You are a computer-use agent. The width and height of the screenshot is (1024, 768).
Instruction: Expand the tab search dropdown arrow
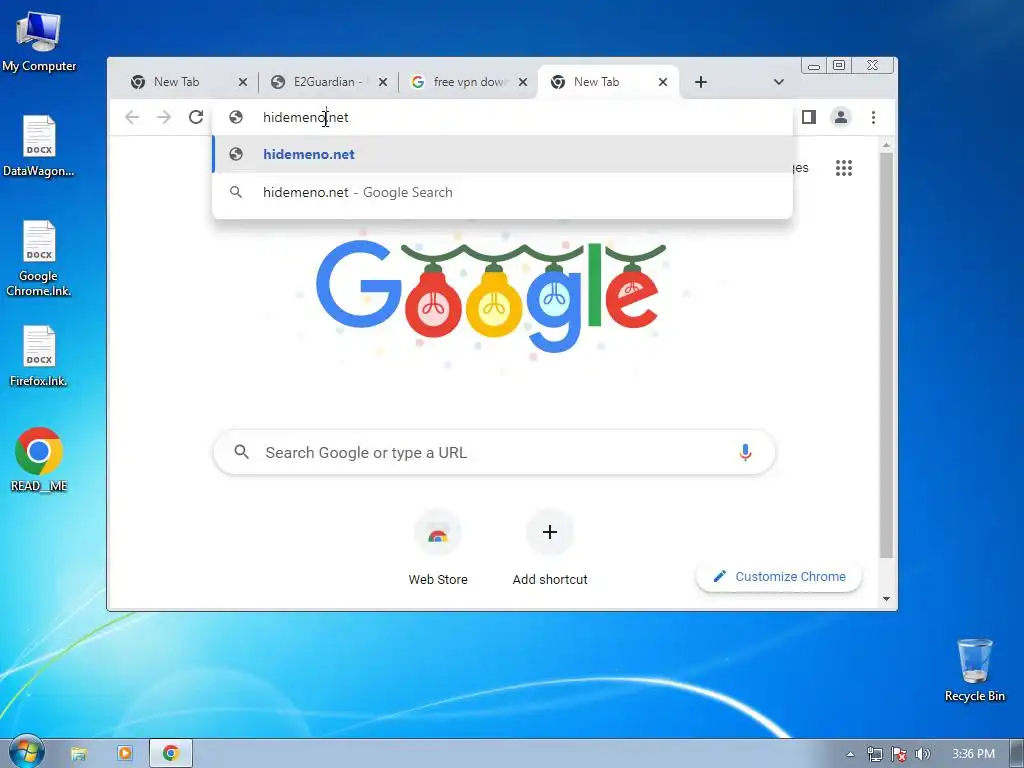[x=778, y=82]
